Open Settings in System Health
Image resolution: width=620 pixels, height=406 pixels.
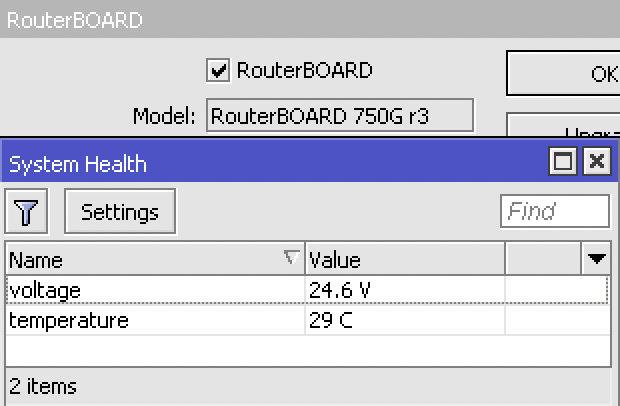120,211
